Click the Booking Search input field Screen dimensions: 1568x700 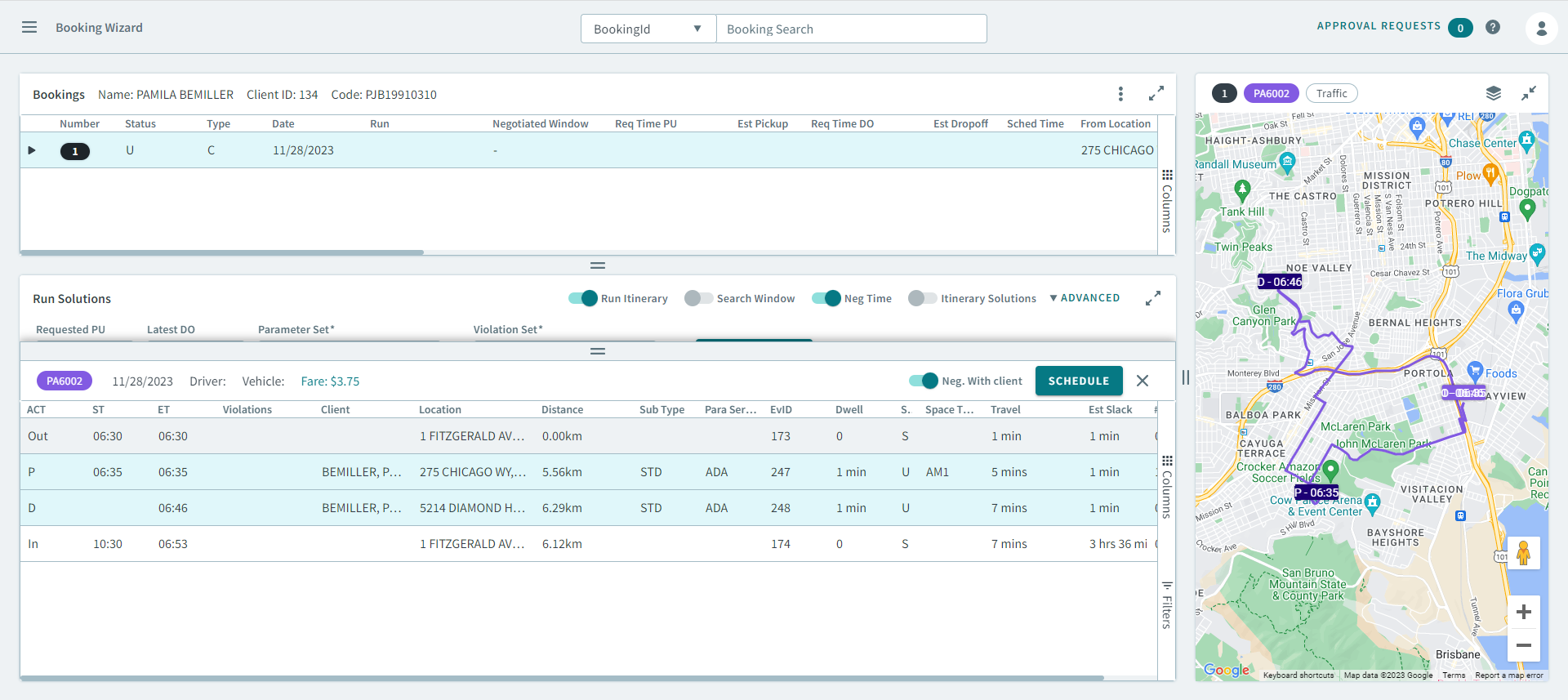pos(852,29)
